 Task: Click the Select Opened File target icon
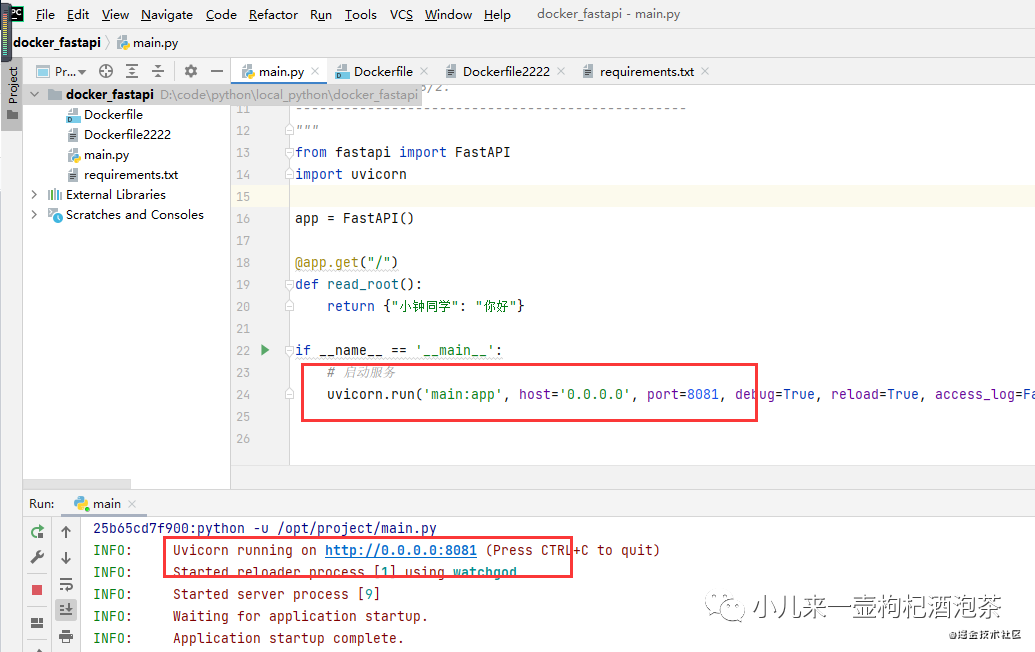[106, 71]
